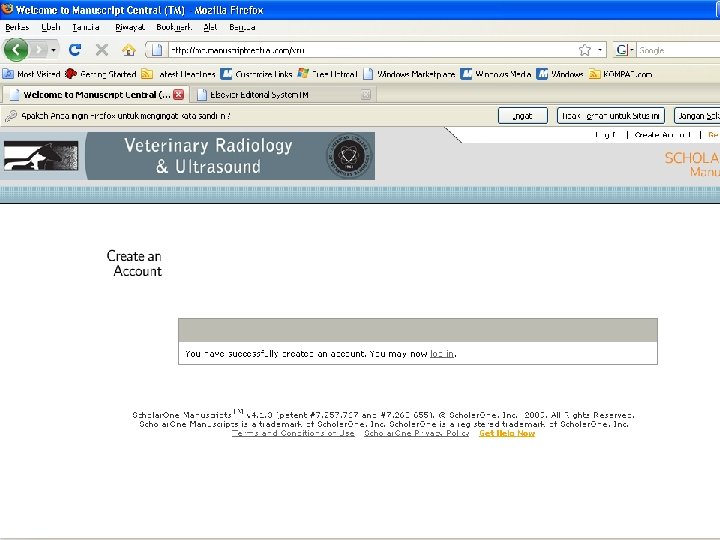Viewport: 720px width, 540px height.
Task: Open ScholarOne Privacy Policy link
Action: click(x=416, y=433)
